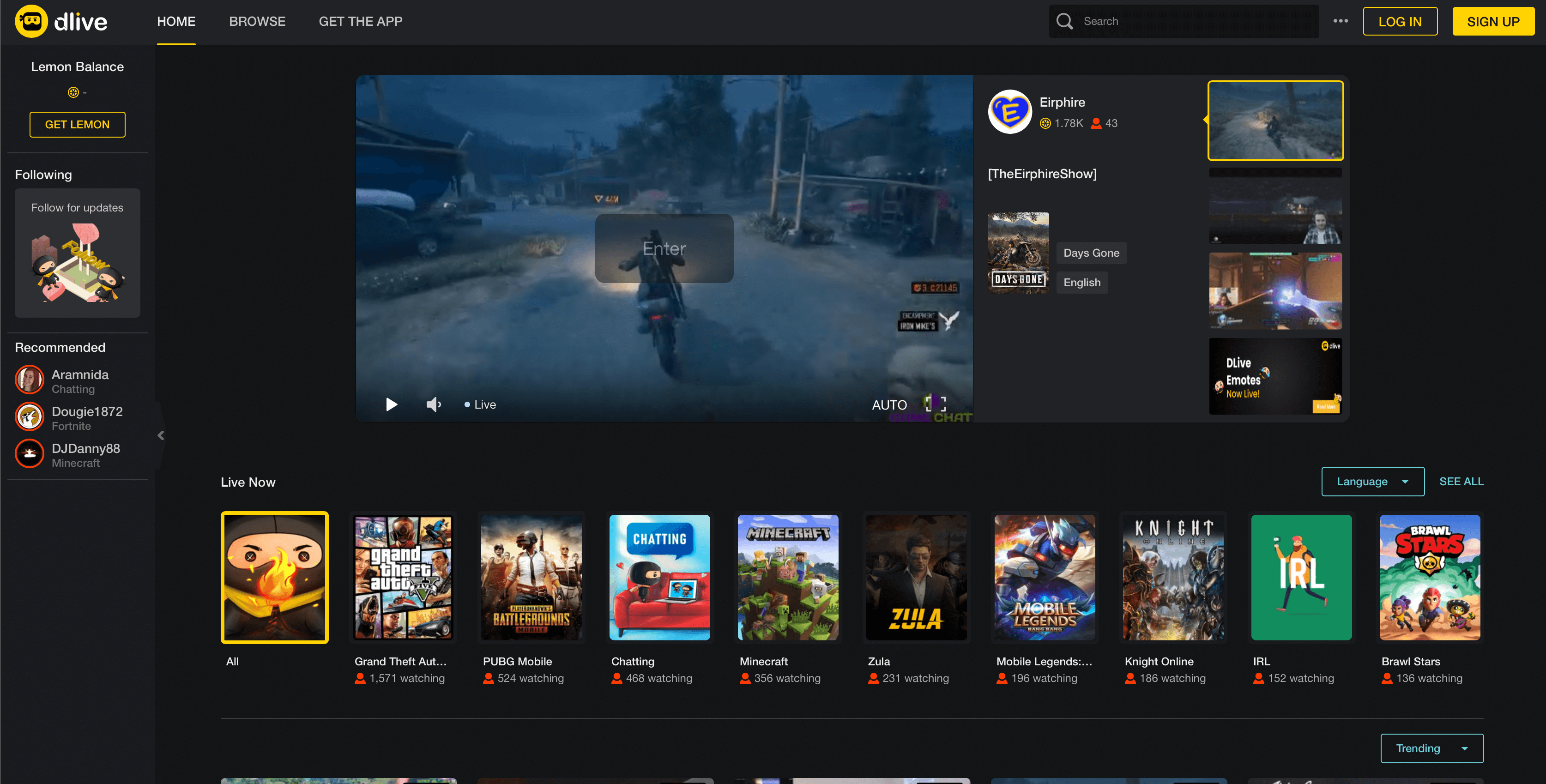
Task: Open the DJDanny88 channel name
Action: click(x=86, y=448)
